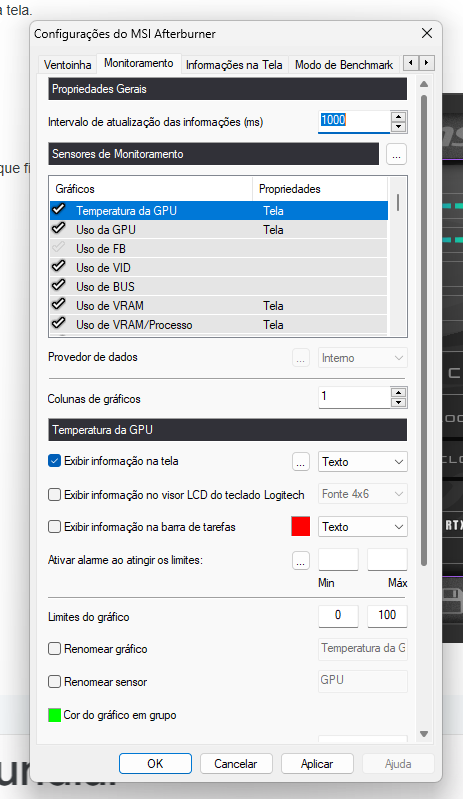Open the alarm limits ellipsis button

301,561
